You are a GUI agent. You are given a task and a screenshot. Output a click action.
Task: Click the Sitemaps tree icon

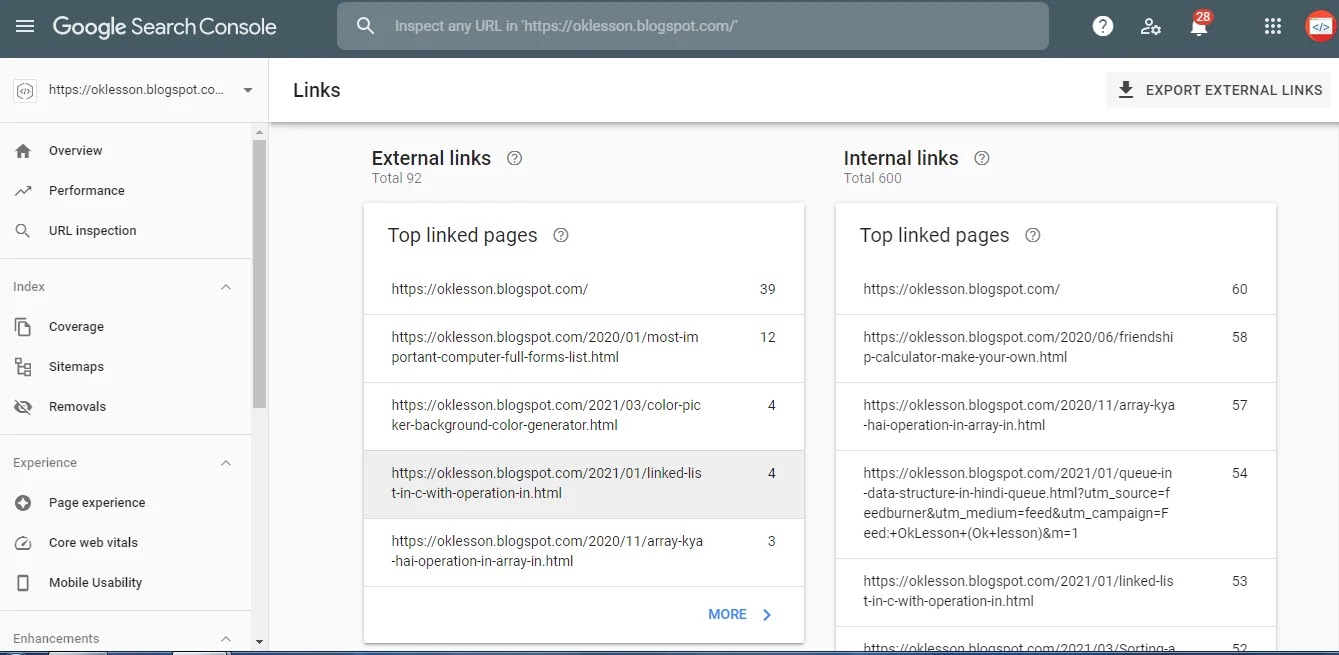23,367
